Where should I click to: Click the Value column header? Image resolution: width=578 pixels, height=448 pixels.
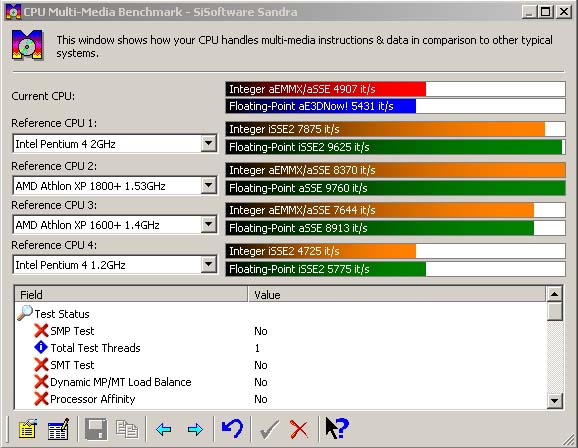pyautogui.click(x=397, y=295)
